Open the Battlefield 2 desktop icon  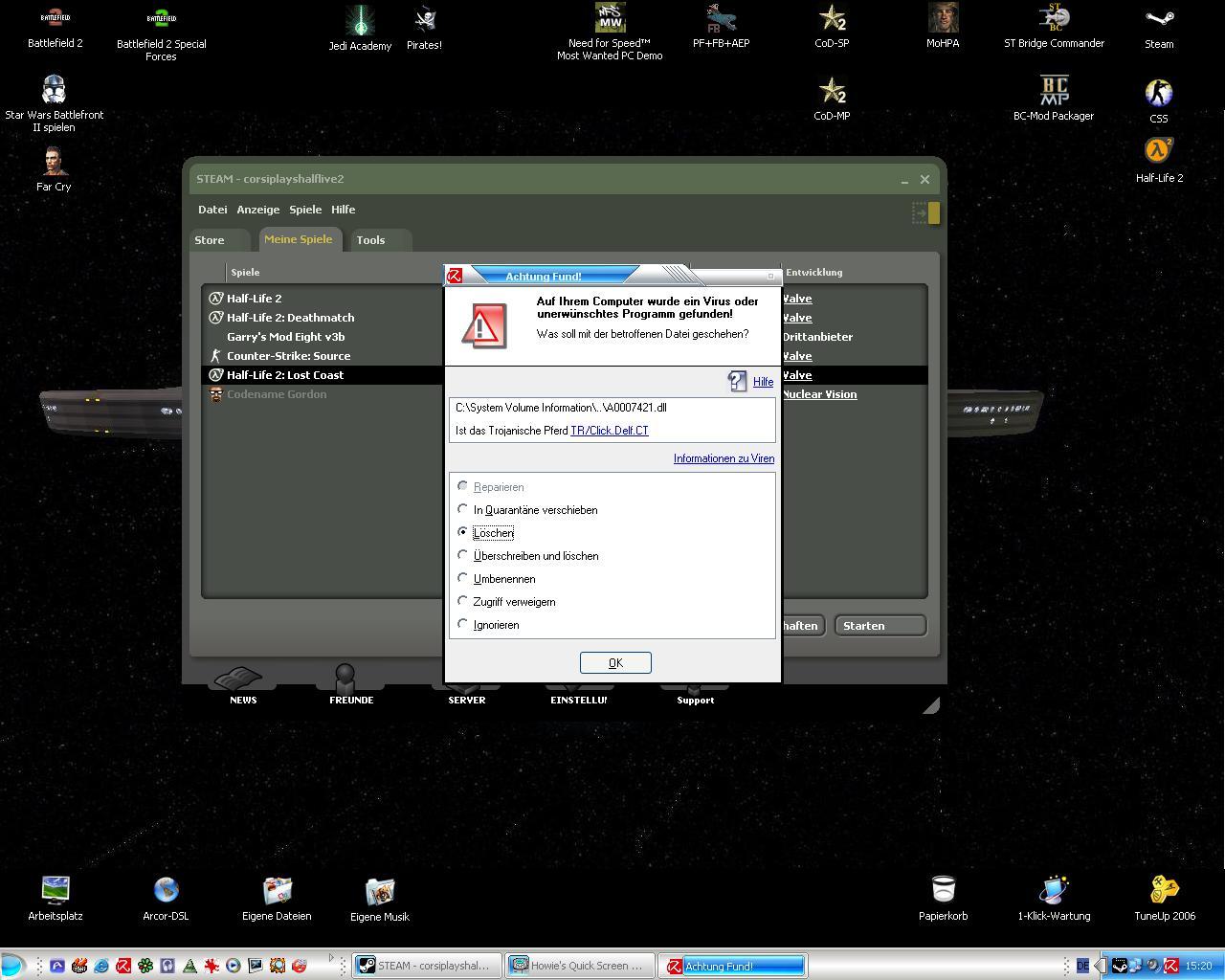55,20
